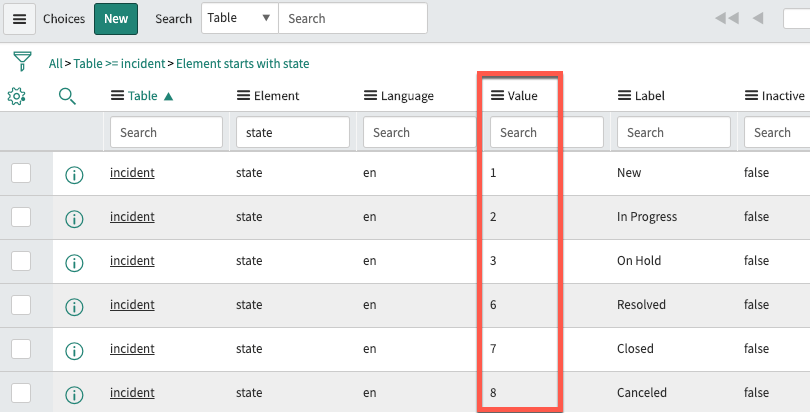This screenshot has height=413, width=810.
Task: Focus the top Search text field
Action: click(353, 18)
